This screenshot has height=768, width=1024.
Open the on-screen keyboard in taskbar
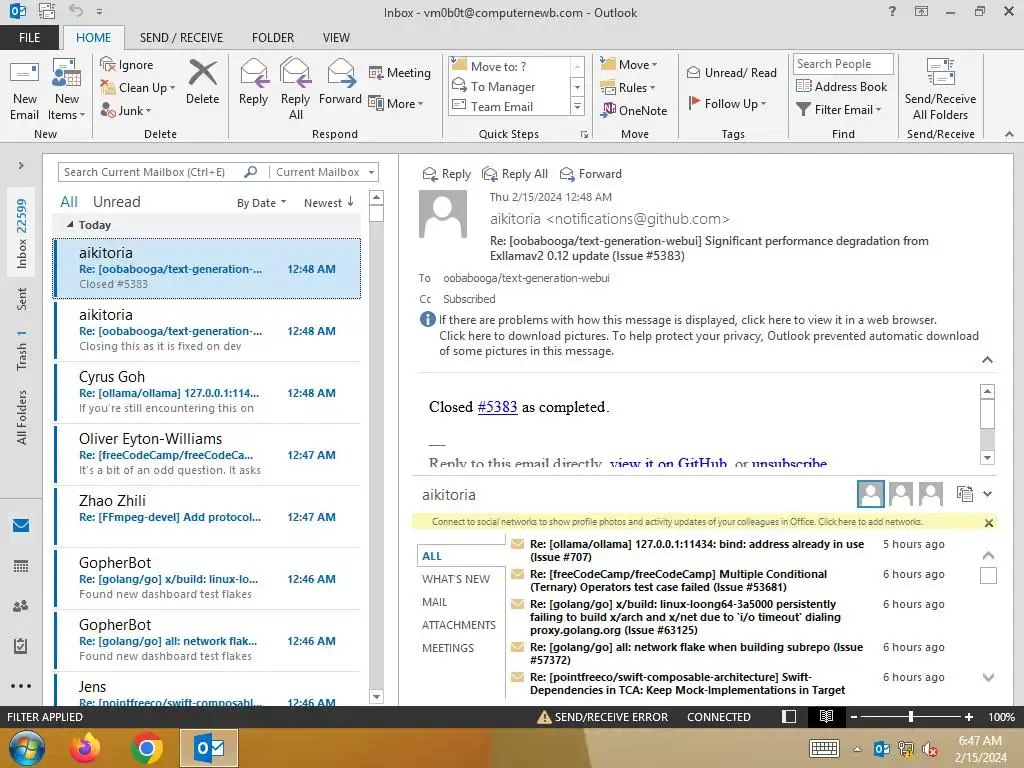click(824, 748)
